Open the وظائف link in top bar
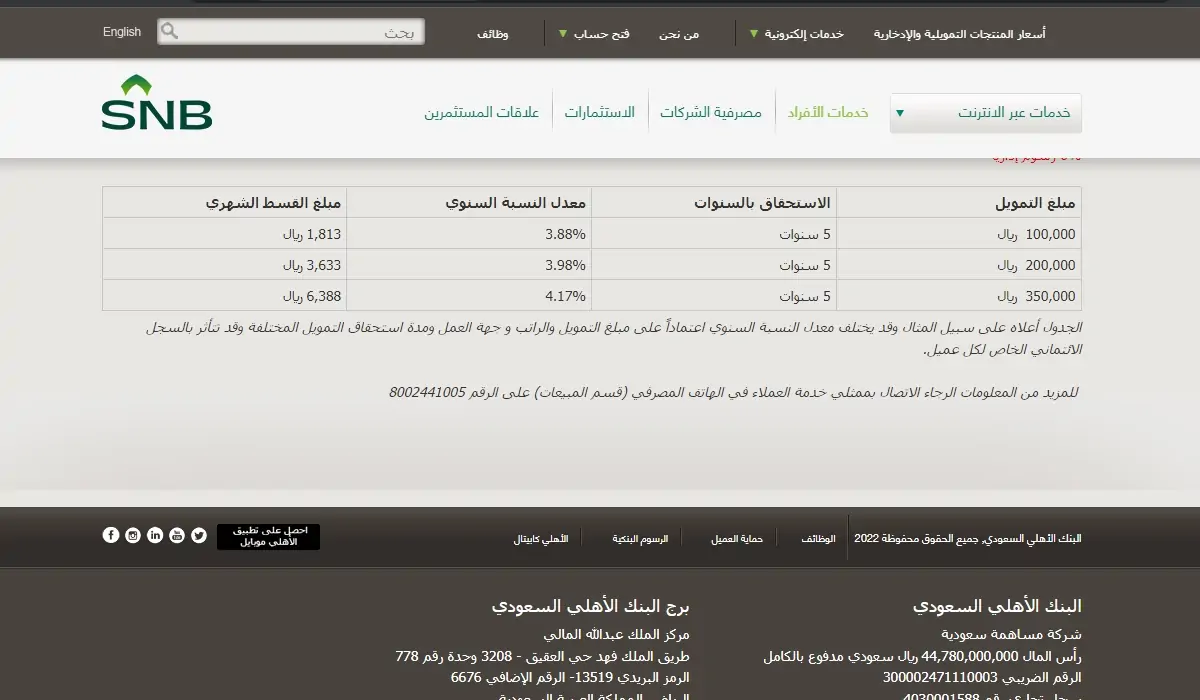 point(492,34)
